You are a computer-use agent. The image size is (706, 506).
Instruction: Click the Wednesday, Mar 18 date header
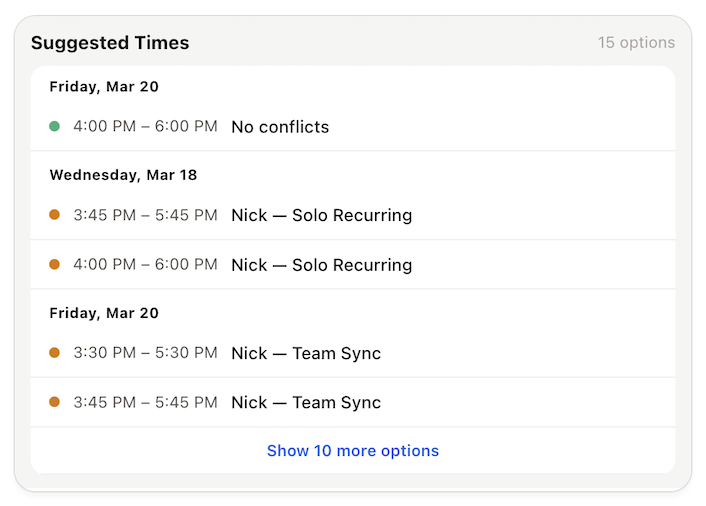coord(123,175)
